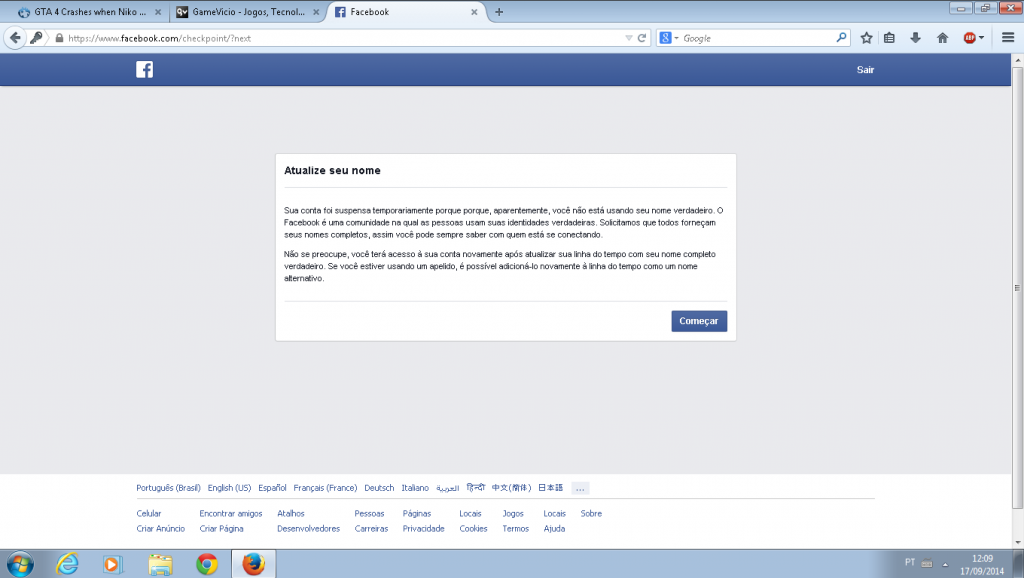Launch Chrome from the taskbar

click(207, 564)
